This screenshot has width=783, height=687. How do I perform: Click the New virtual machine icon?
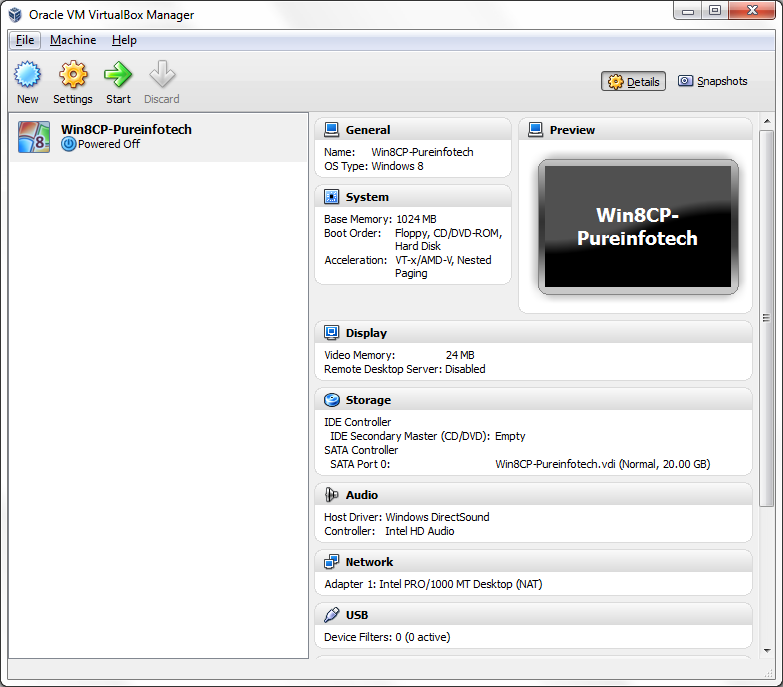click(27, 74)
